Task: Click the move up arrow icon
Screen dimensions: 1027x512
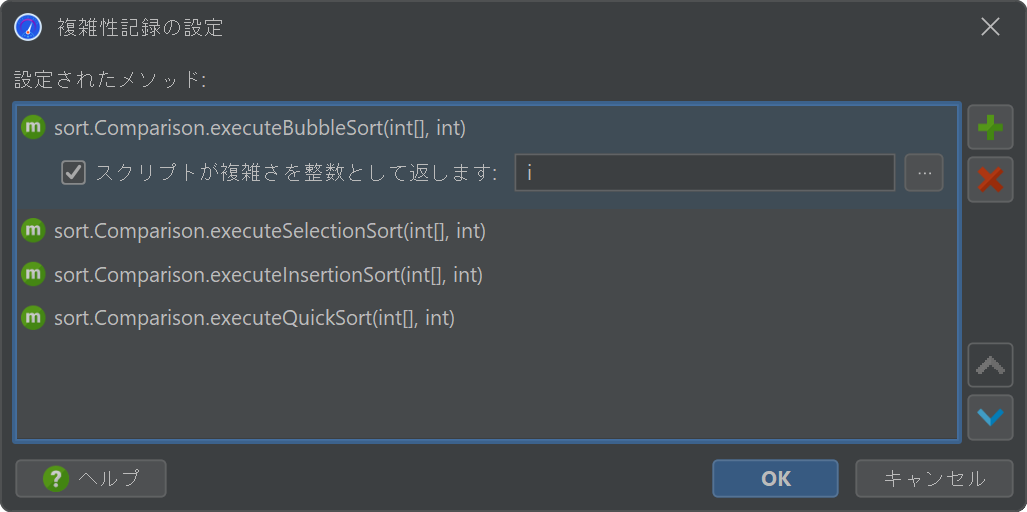Action: pyautogui.click(x=990, y=365)
